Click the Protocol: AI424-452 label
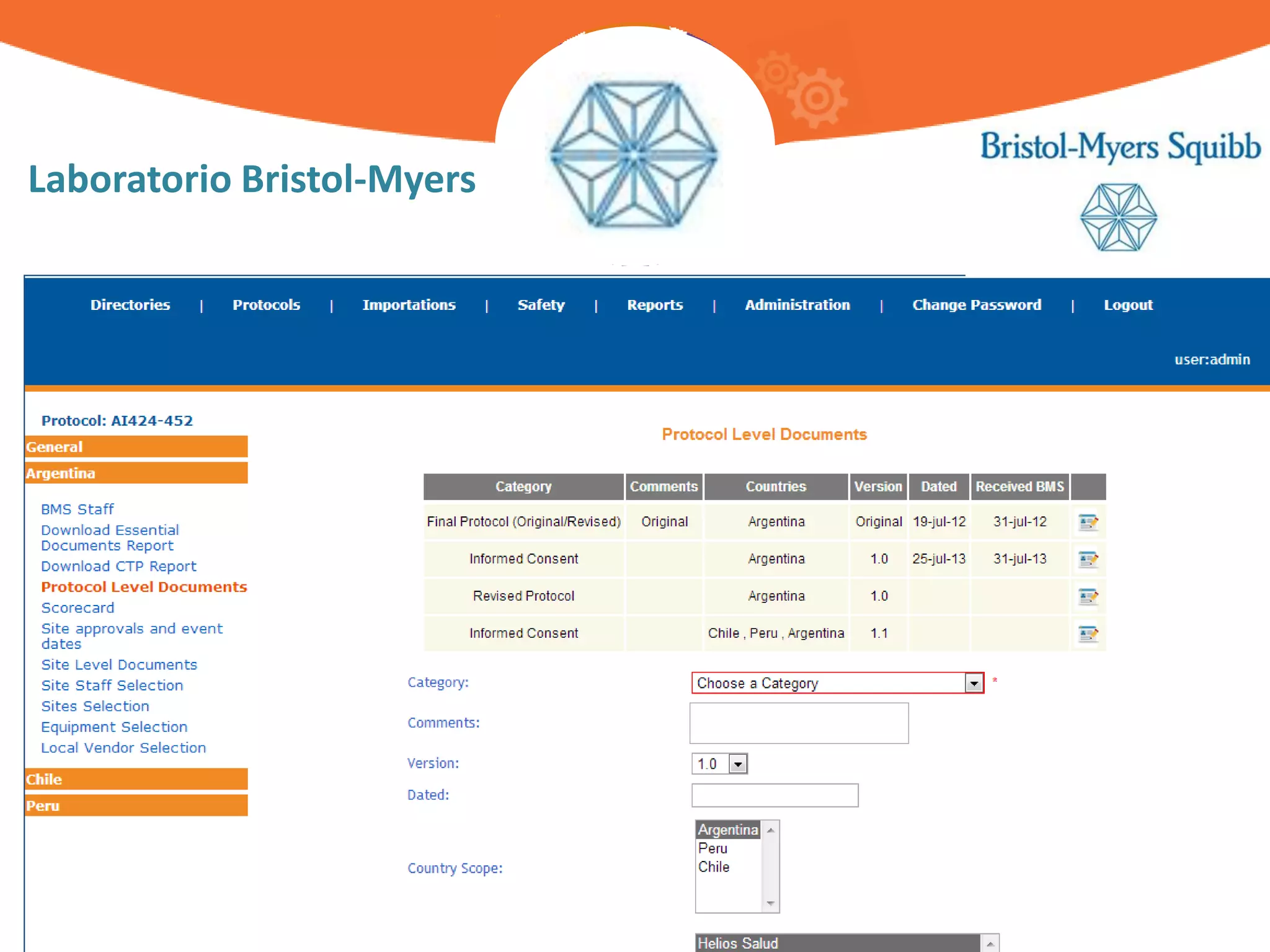This screenshot has width=1270, height=952. tap(117, 421)
